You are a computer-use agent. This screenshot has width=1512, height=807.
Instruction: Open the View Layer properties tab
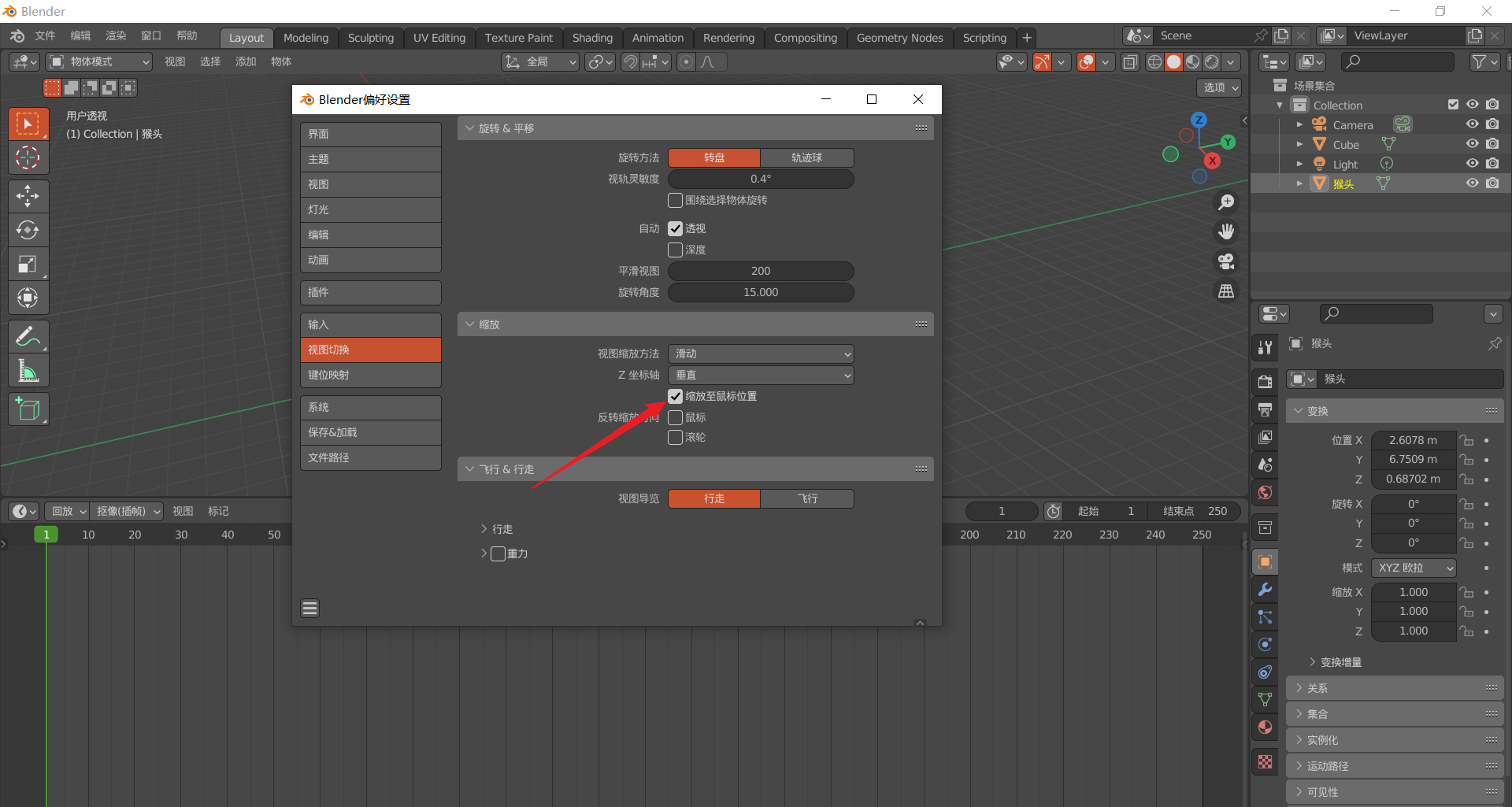click(x=1266, y=437)
